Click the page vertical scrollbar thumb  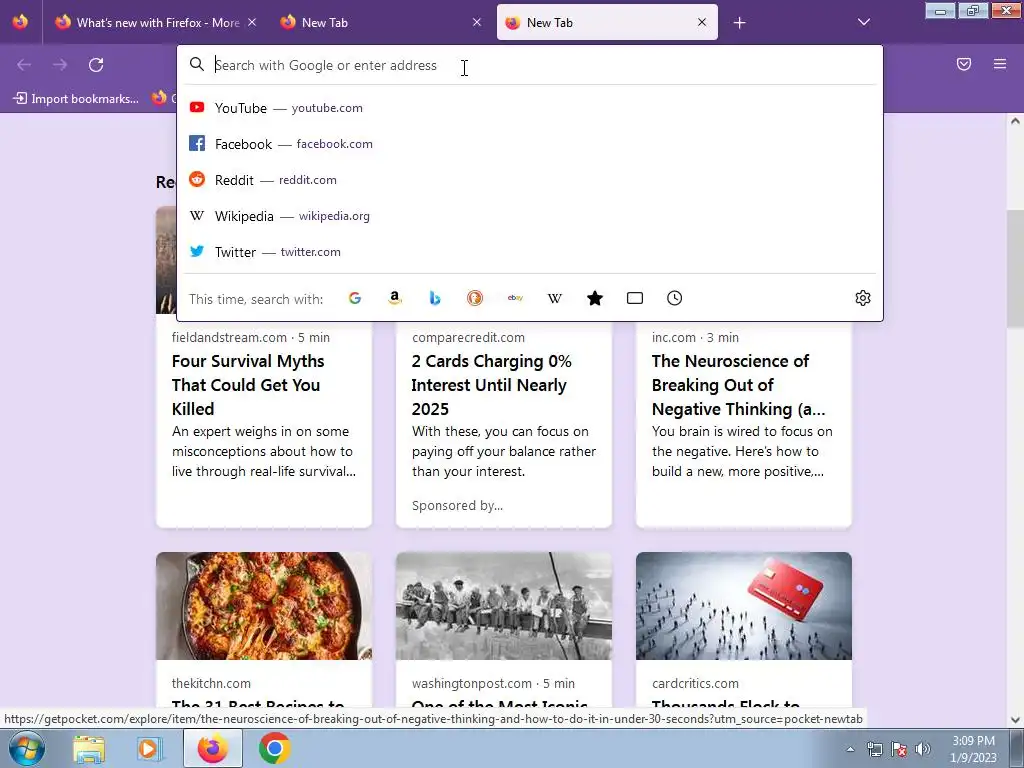tap(1015, 269)
